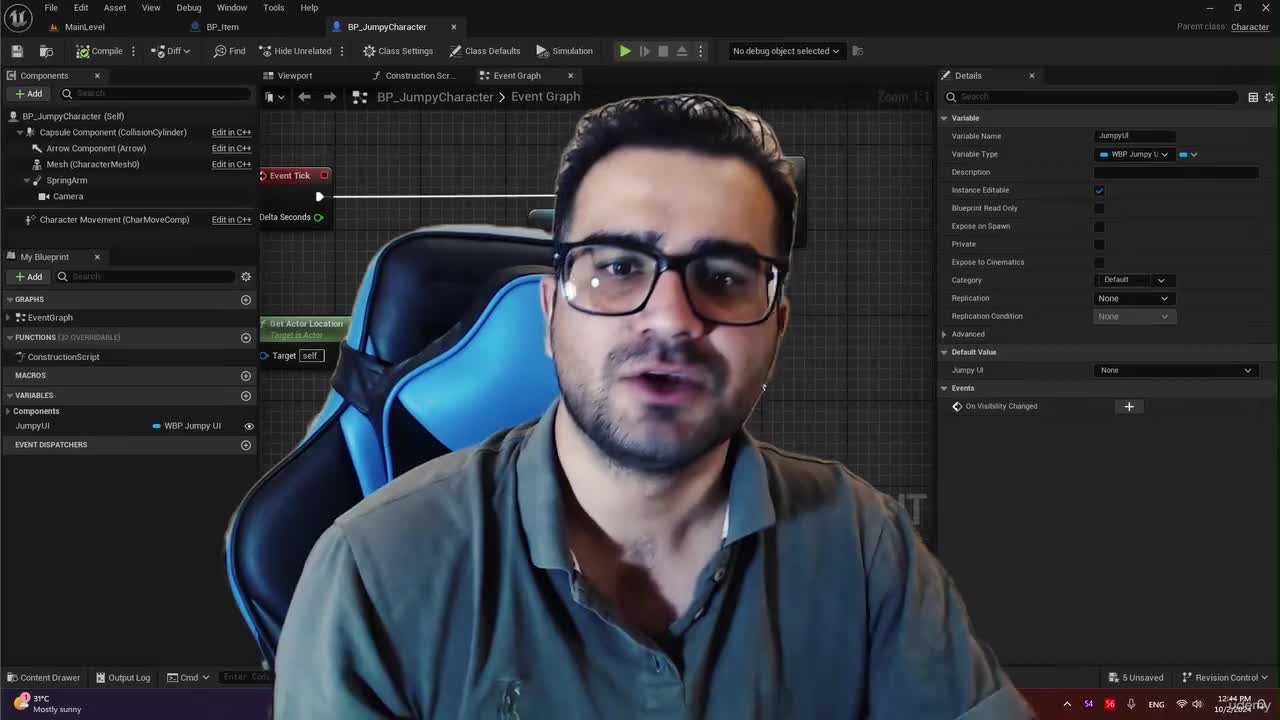Select BP_JumpyCharacter (Self) in the components tree
The width and height of the screenshot is (1280, 720).
coord(73,116)
